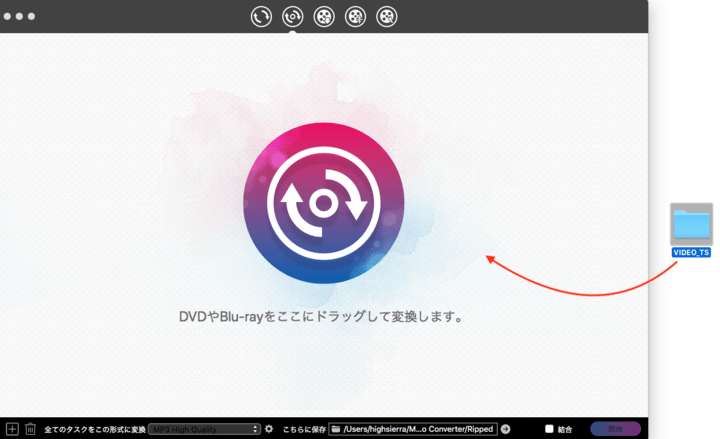Add a file with the plus icon

click(12, 429)
